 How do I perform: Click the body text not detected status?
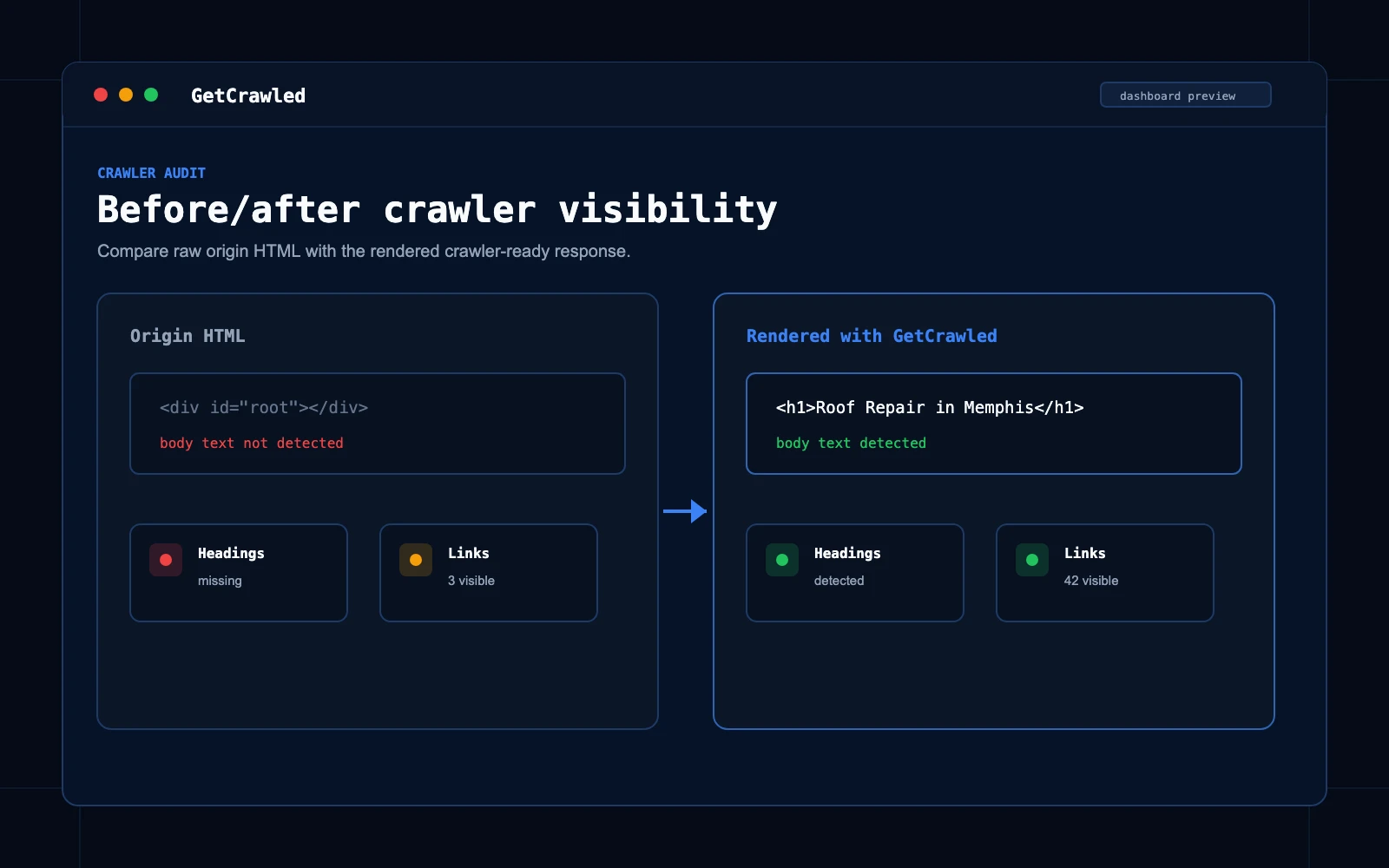(252, 443)
